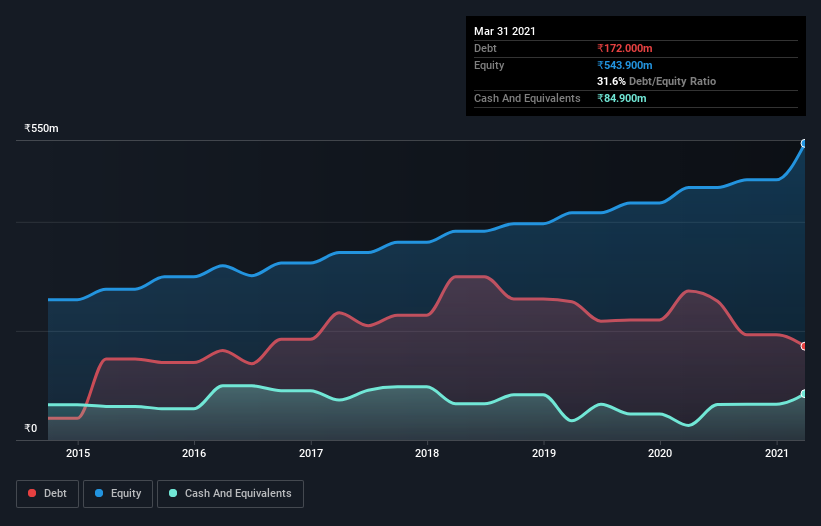Viewport: 821px width, 526px height.
Task: Click the ₹543.900m equity value
Action: (x=625, y=65)
